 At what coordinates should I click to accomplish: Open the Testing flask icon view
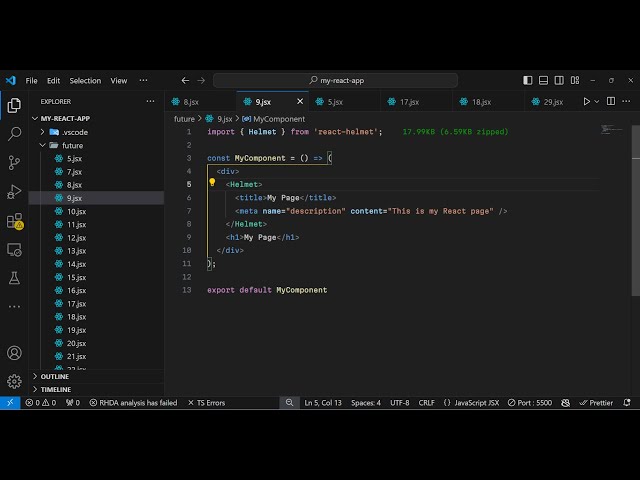14,277
